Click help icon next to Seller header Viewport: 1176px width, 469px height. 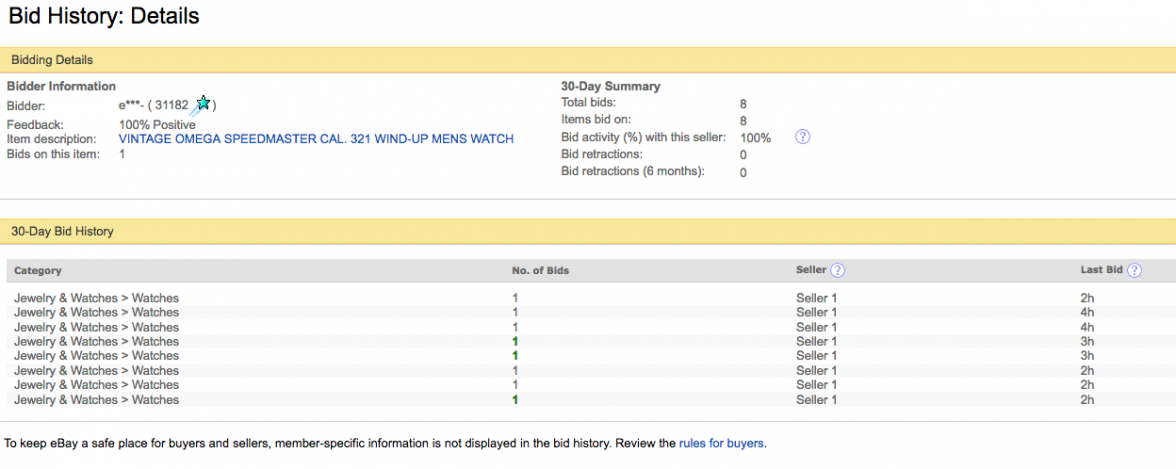[838, 270]
